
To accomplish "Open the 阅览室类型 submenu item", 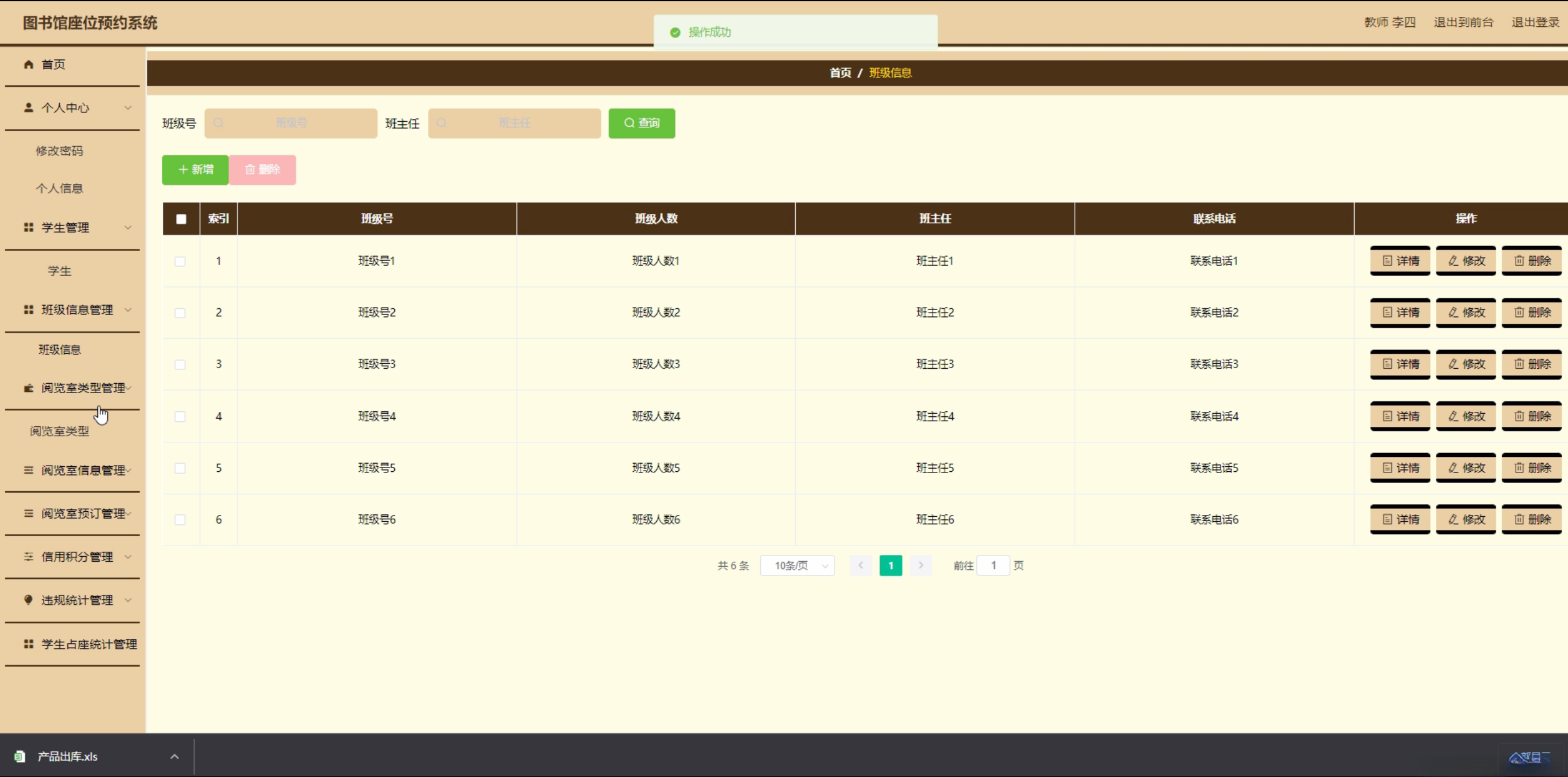I will coord(60,431).
